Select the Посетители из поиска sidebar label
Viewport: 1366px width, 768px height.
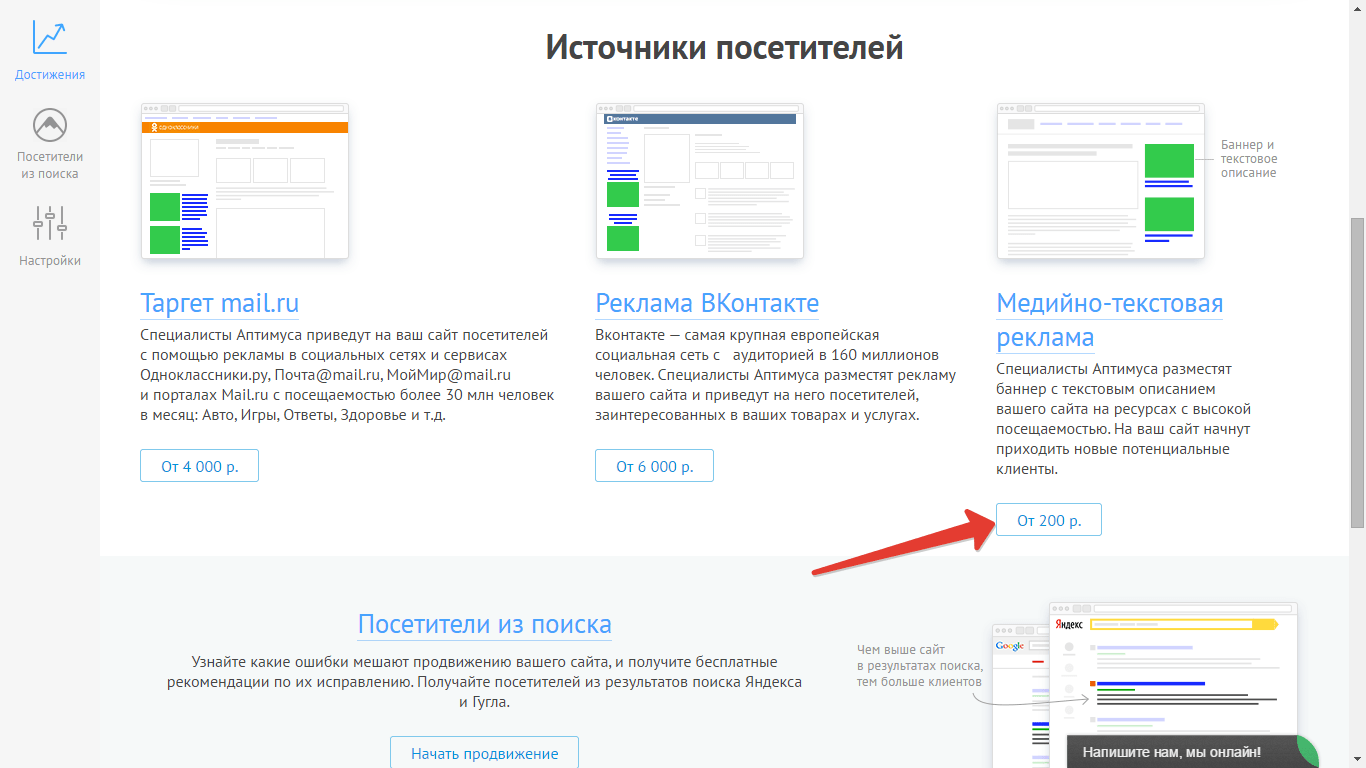pos(50,165)
